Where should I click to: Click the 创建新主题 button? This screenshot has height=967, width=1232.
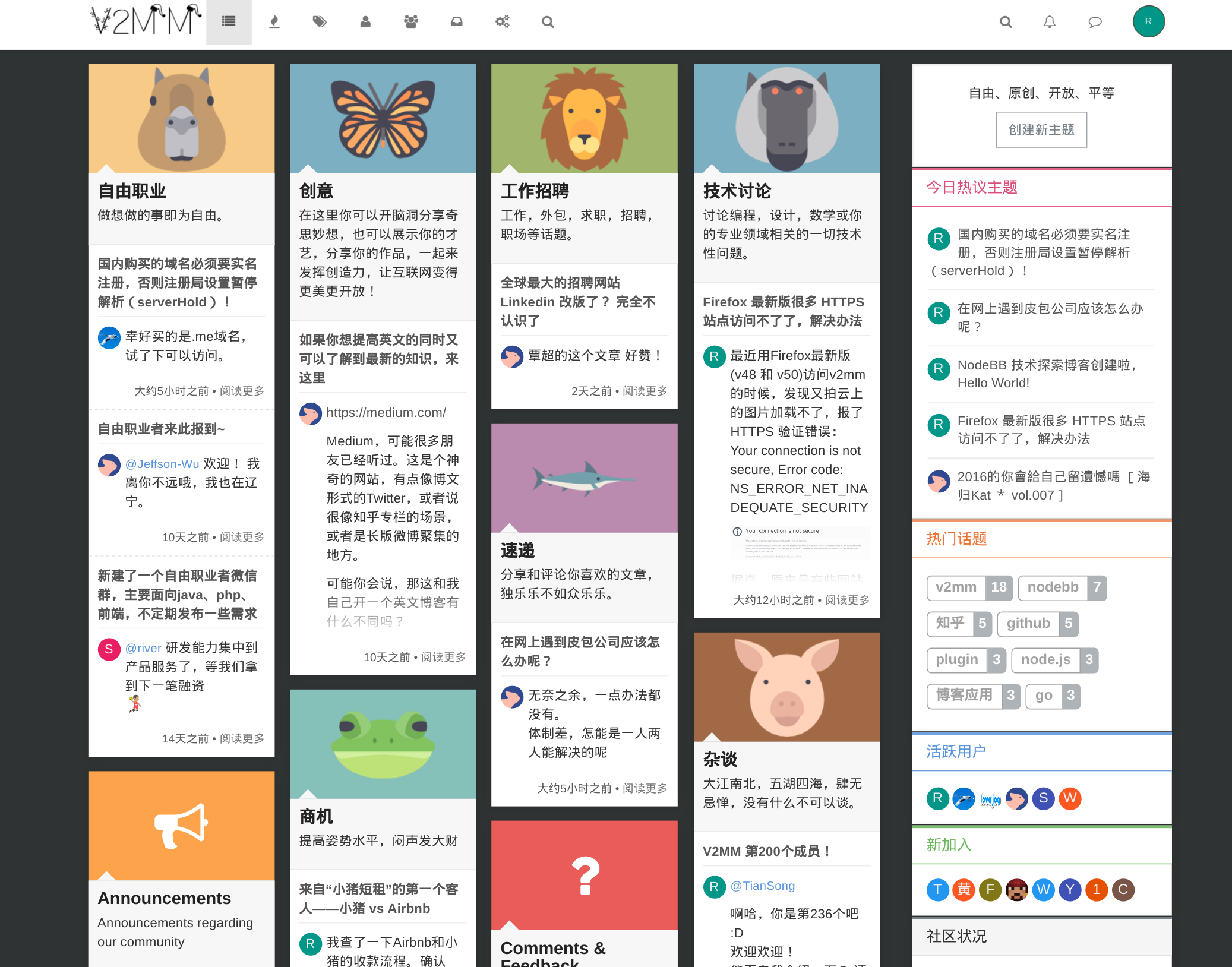(1041, 129)
